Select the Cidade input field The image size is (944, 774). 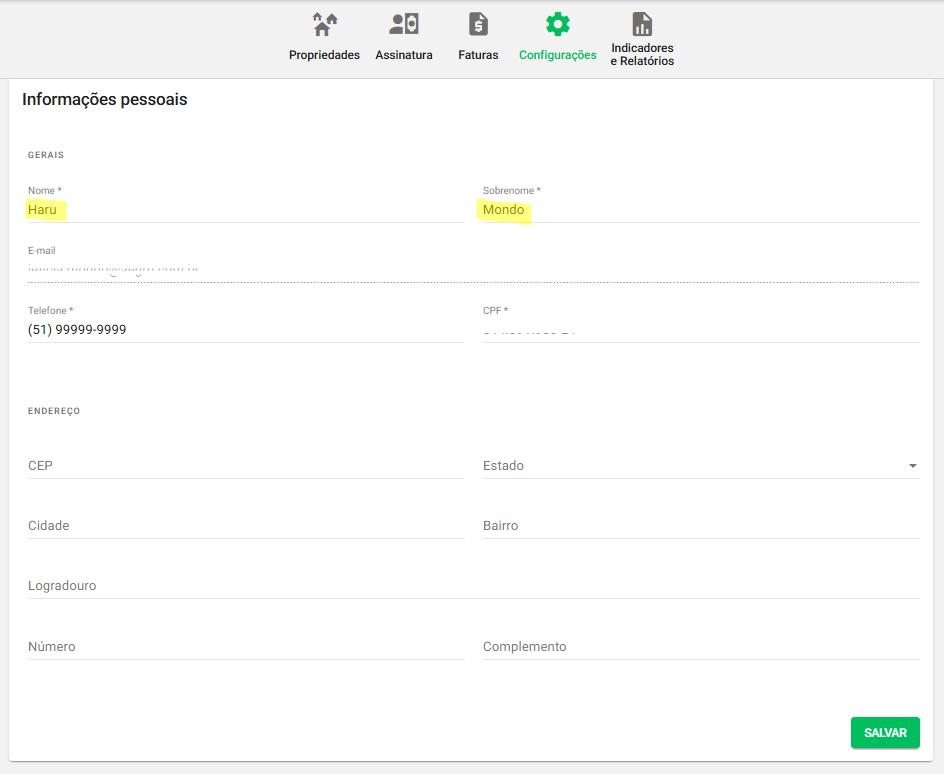(x=245, y=526)
